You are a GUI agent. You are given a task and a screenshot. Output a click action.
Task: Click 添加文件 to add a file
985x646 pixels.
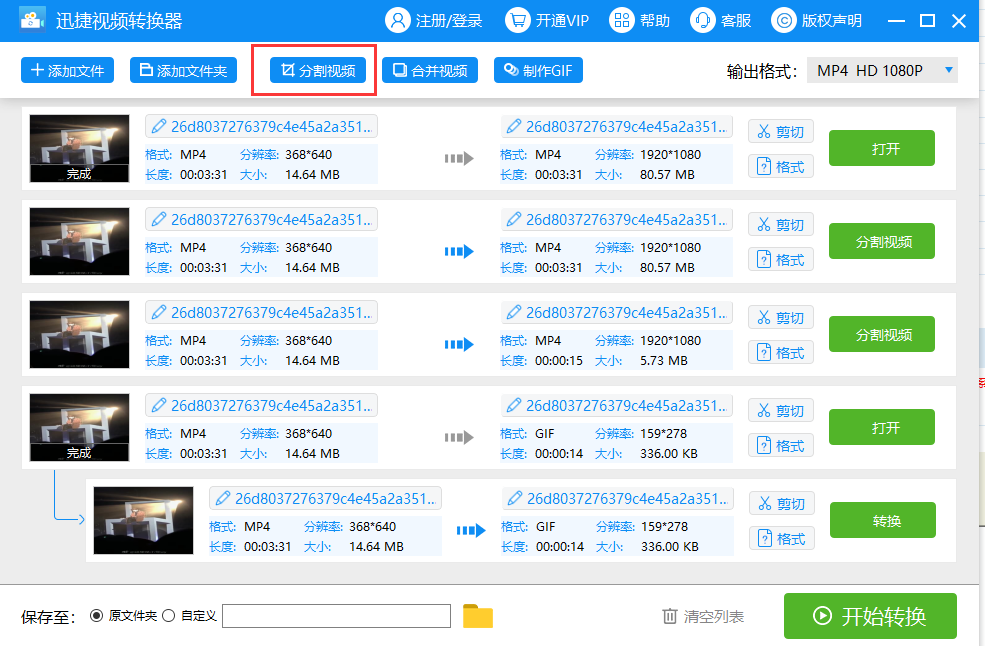point(67,71)
